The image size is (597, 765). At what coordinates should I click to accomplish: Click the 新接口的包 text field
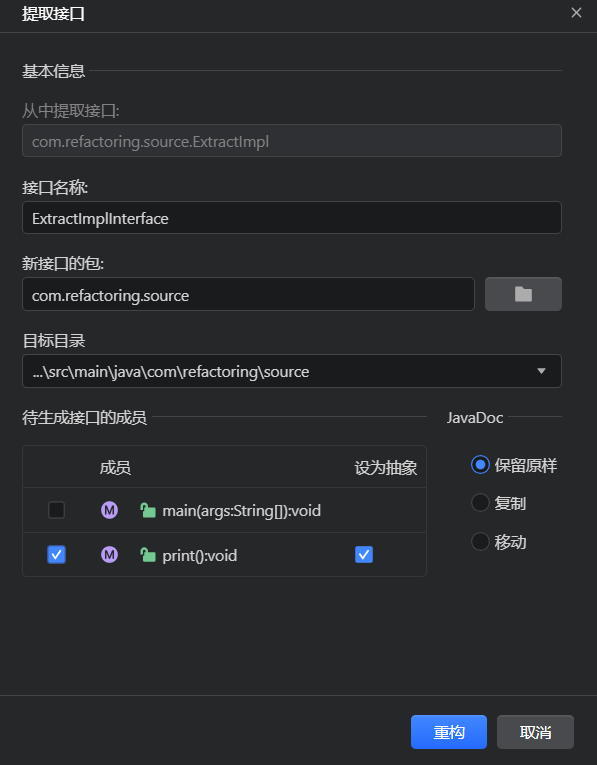coord(248,294)
